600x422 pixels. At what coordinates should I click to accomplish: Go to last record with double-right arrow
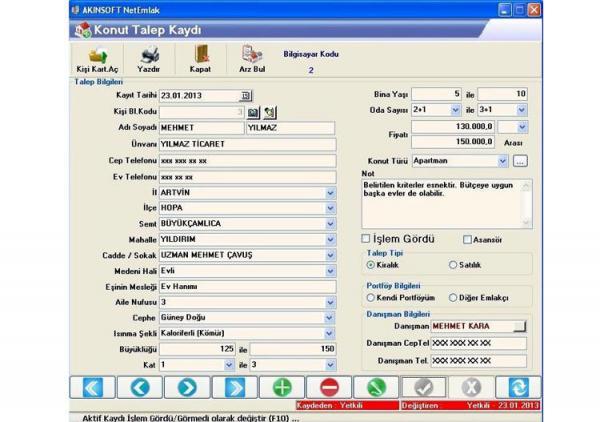point(235,387)
